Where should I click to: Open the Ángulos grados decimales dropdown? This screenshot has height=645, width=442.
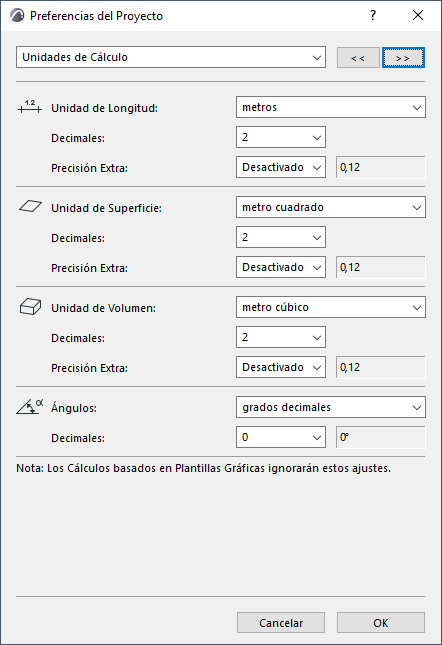(x=331, y=407)
